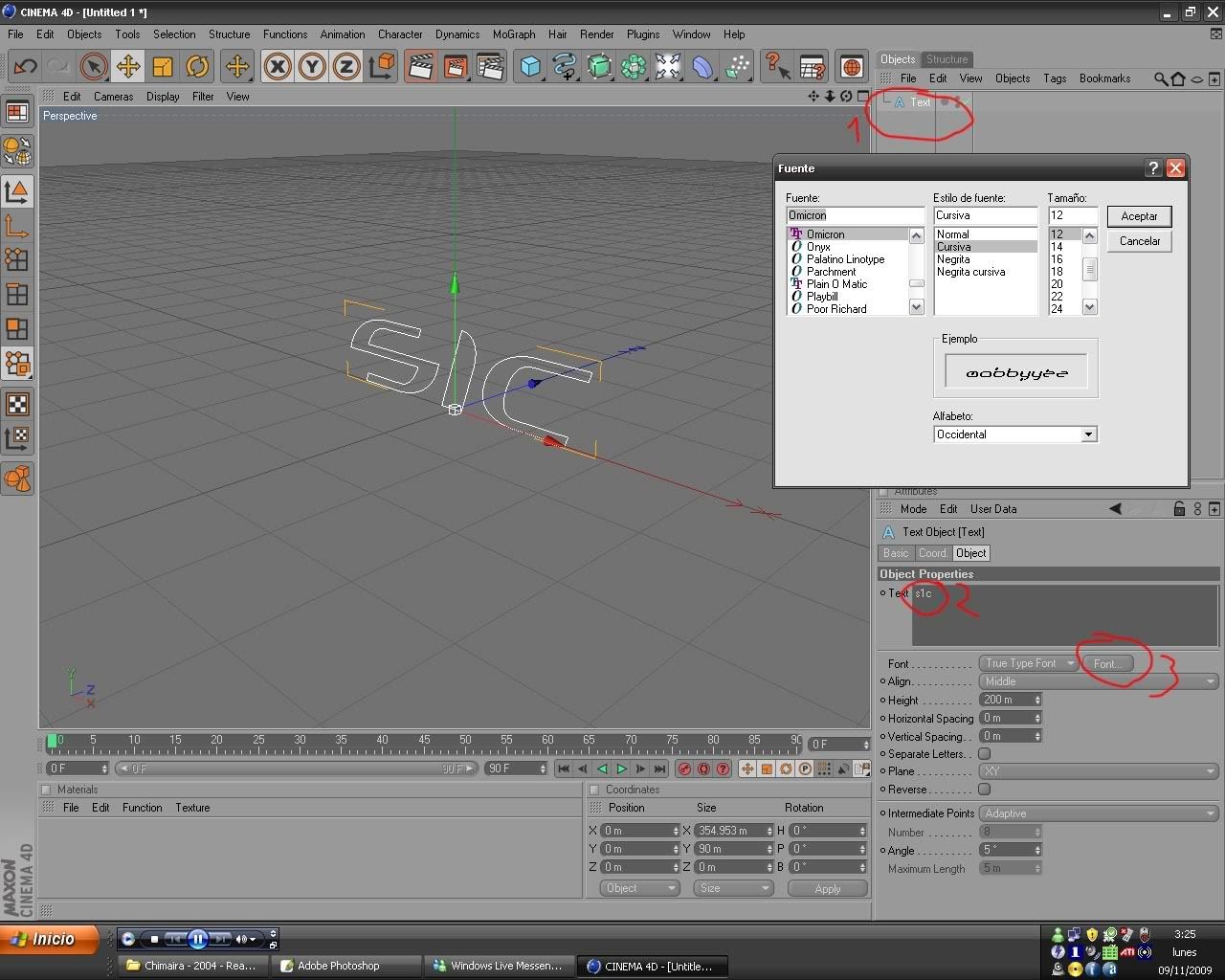1225x980 pixels.
Task: Toggle Z axis lock
Action: click(346, 66)
